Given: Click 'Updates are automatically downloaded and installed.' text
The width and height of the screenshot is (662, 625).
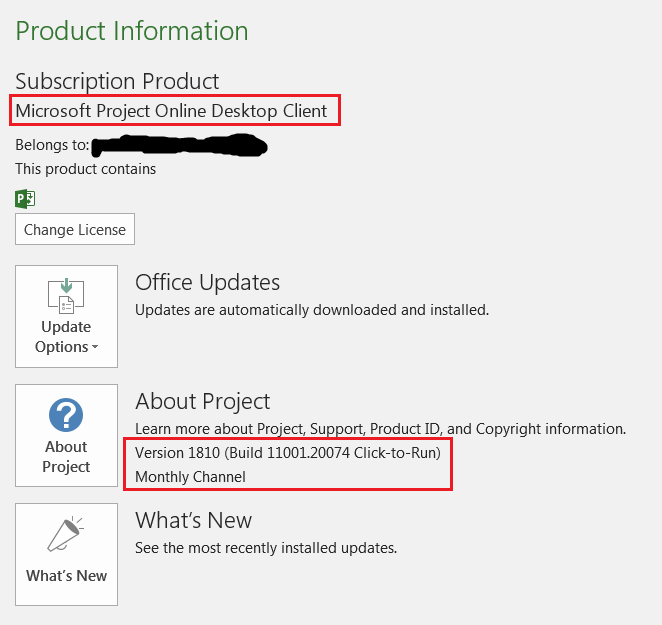Looking at the screenshot, I should coord(312,310).
